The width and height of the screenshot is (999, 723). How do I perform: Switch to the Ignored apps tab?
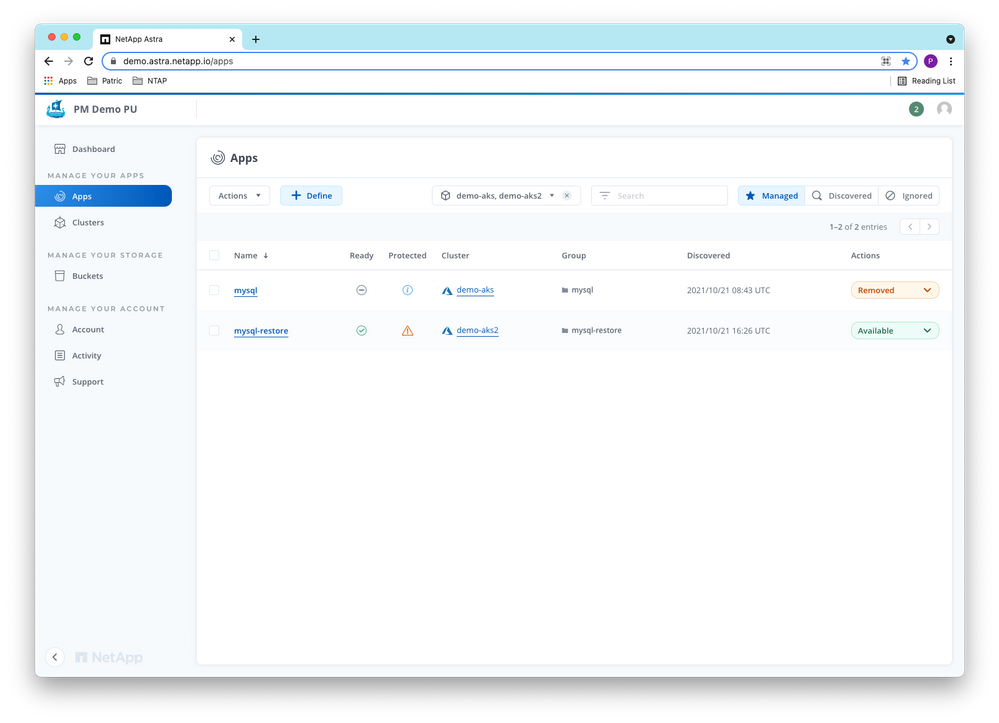909,196
